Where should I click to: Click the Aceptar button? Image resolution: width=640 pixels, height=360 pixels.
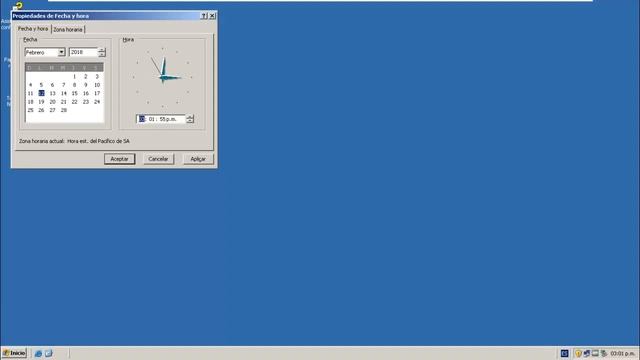tap(120, 159)
